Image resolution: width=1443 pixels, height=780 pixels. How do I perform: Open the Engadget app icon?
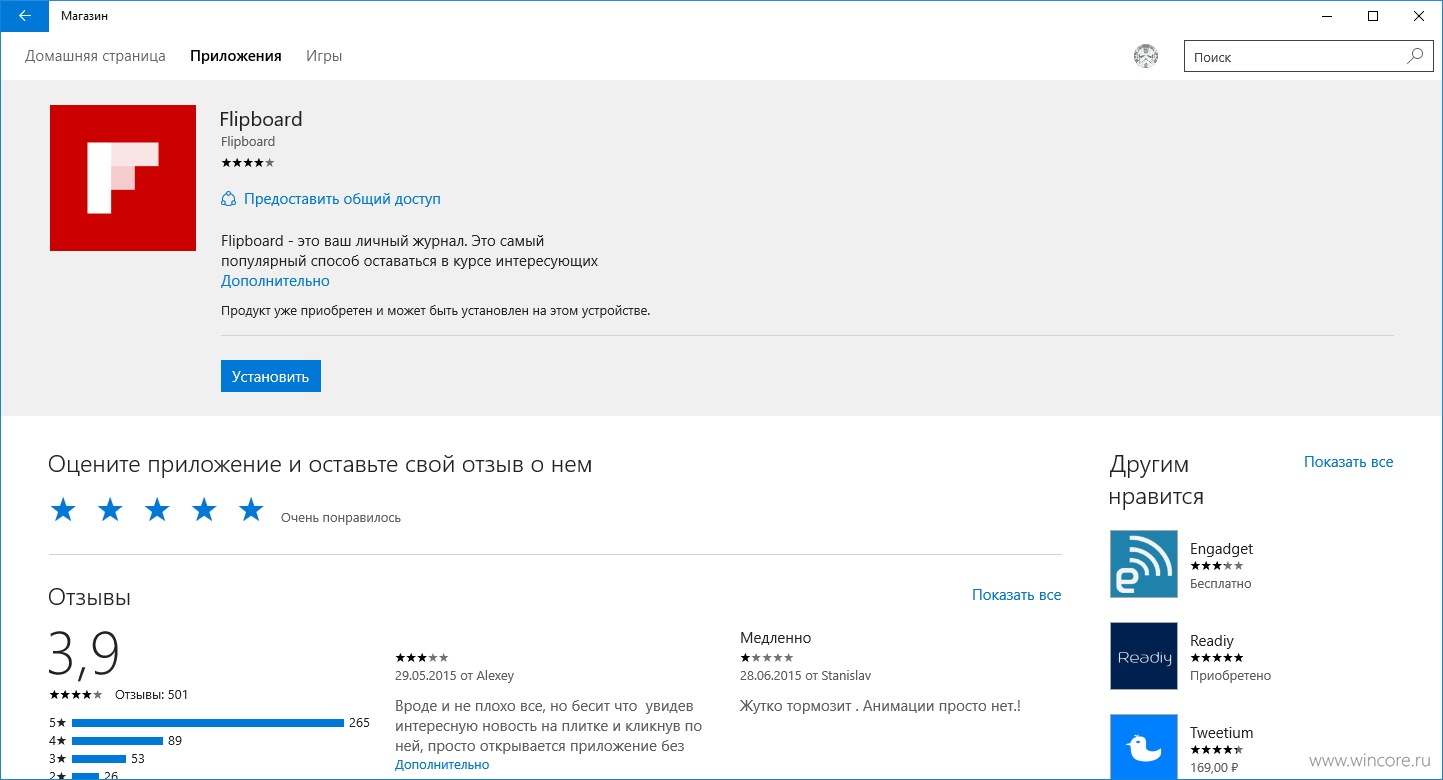[1144, 564]
